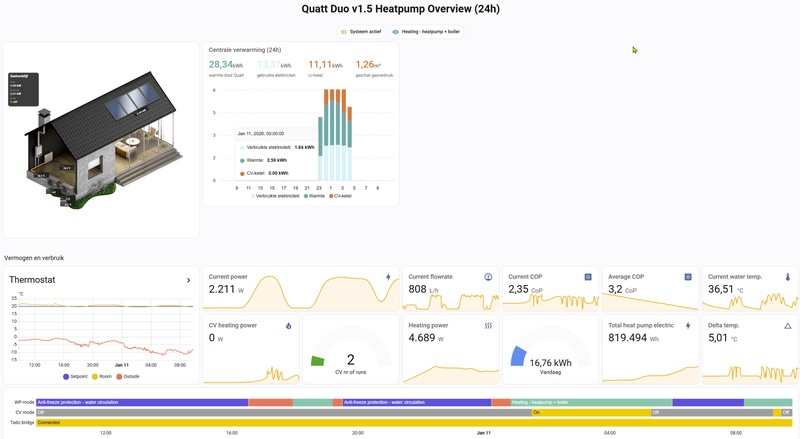Toggle Setpoint series in thermostat legend
The height and width of the screenshot is (439, 800).
[x=75, y=376]
